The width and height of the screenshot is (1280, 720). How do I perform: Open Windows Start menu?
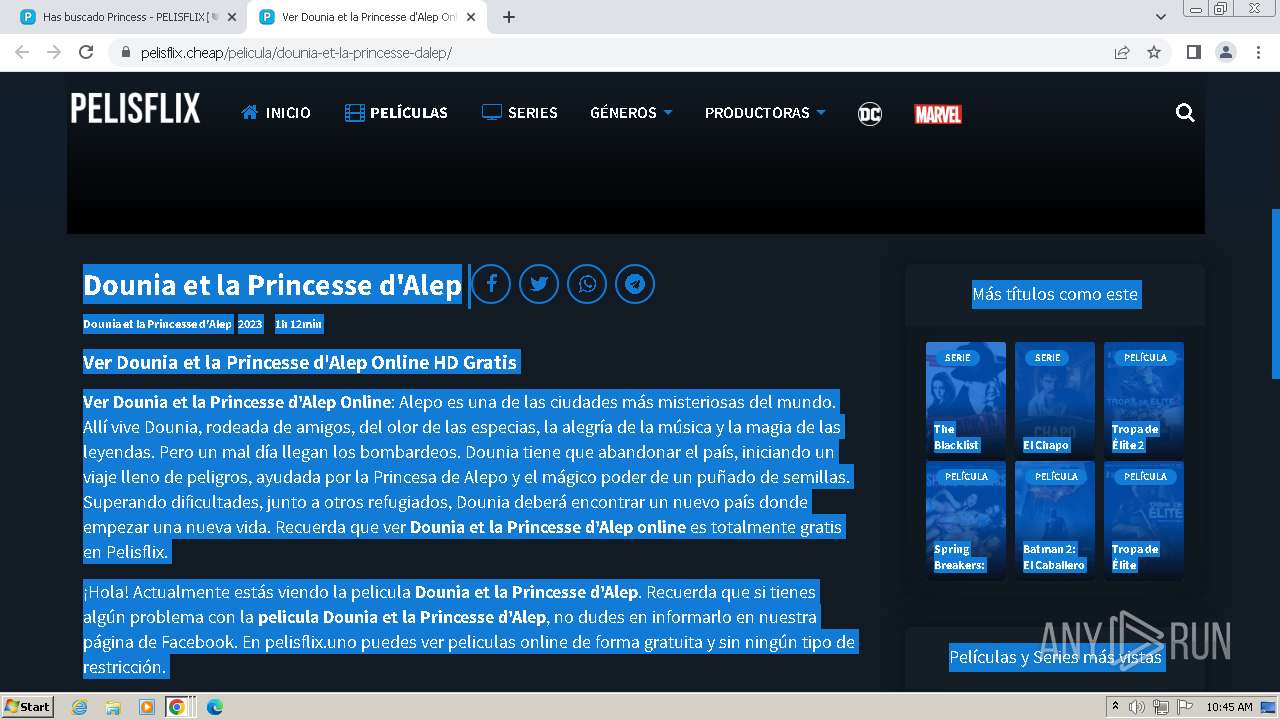coord(27,706)
